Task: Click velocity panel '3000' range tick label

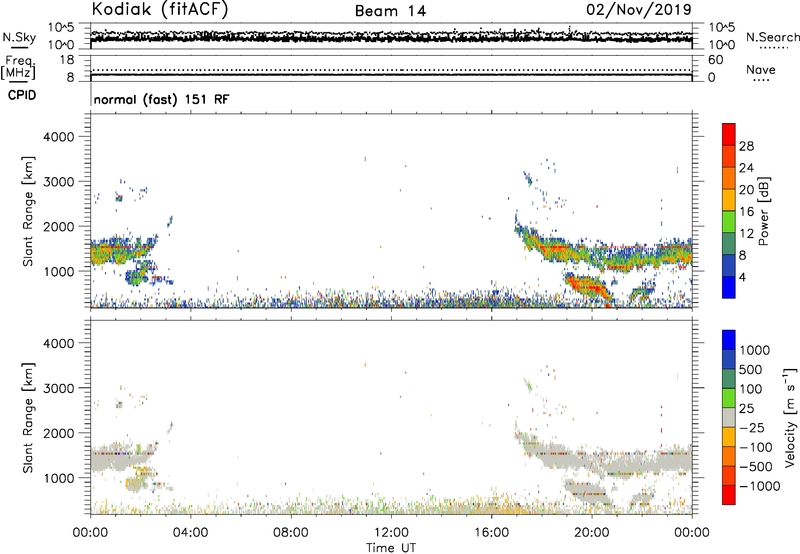Action: [58, 388]
